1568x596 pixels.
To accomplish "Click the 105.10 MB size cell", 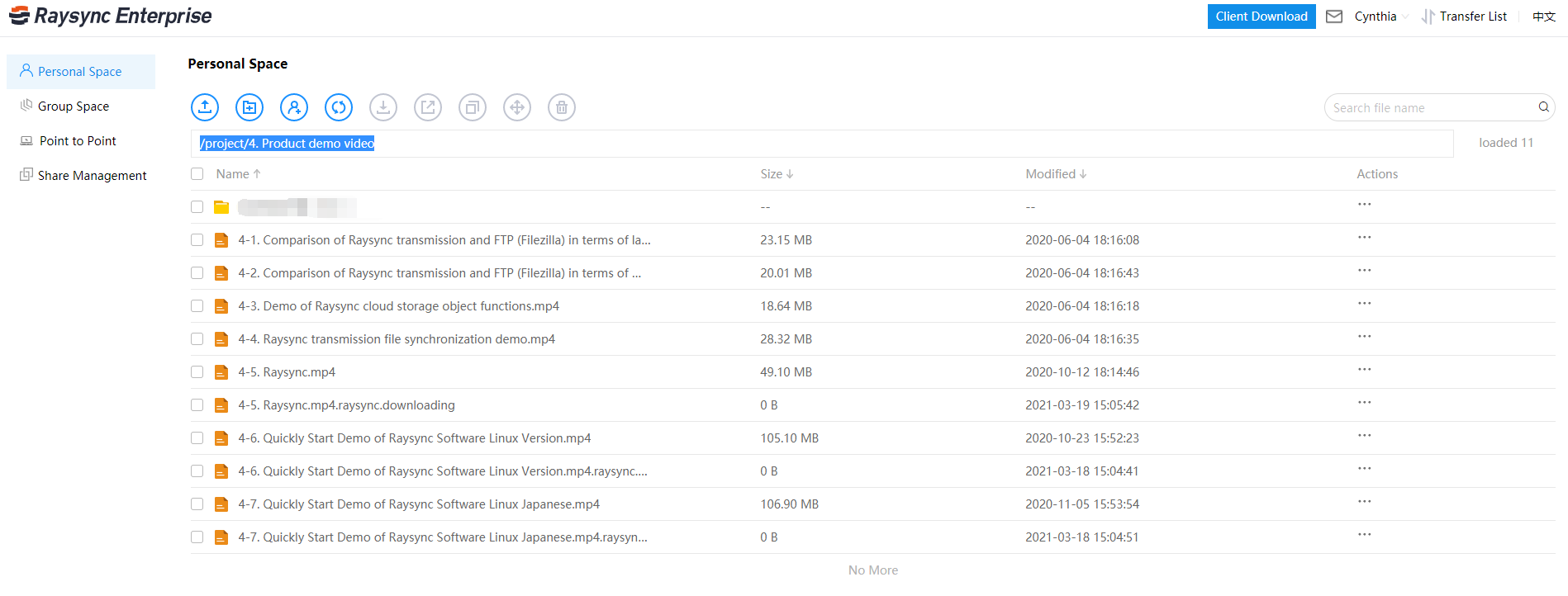I will (x=789, y=438).
